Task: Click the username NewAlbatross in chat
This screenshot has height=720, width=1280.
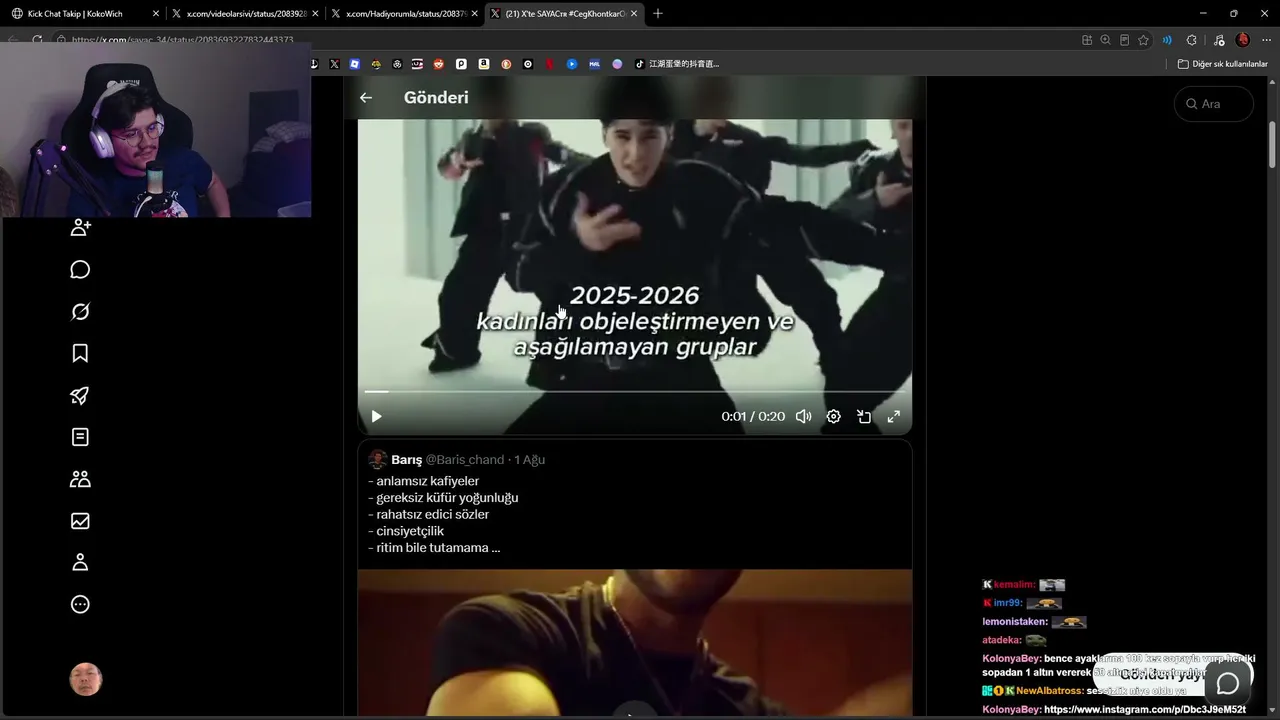Action: point(1049,691)
